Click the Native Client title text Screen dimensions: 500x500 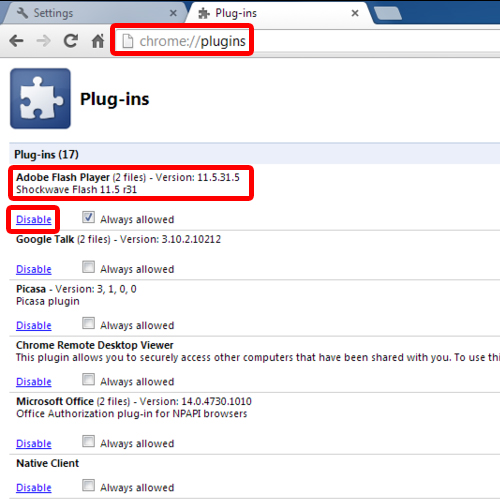coord(48,463)
